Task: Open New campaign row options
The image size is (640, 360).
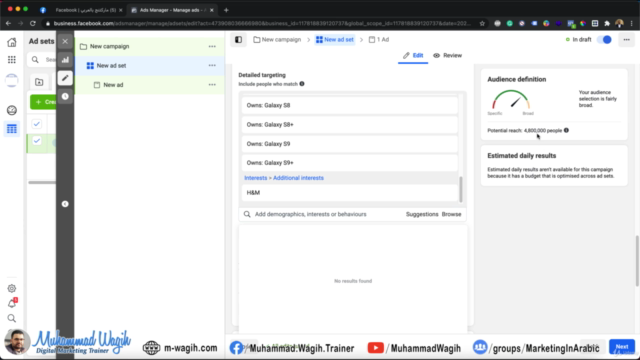Action: [212, 47]
